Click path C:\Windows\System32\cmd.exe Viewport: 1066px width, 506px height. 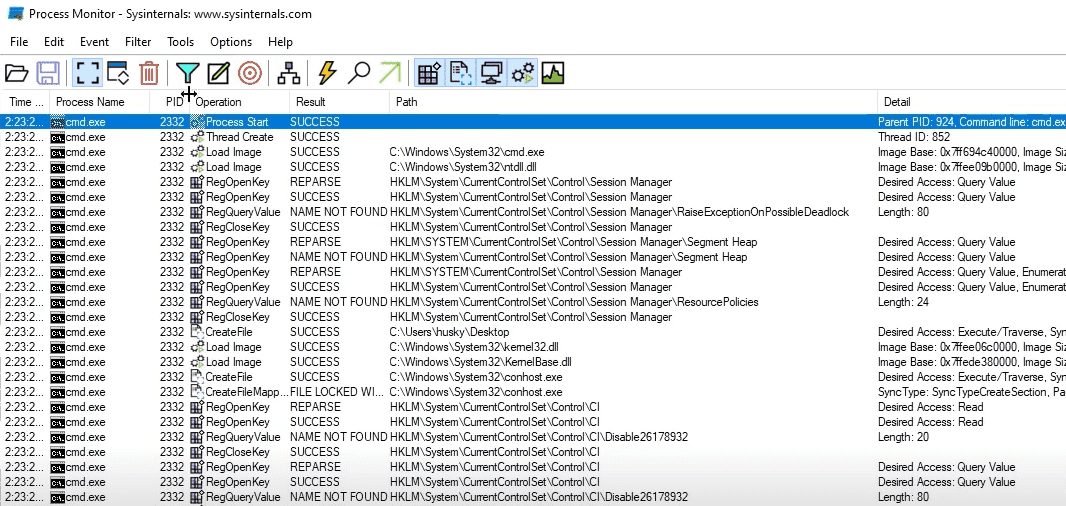467,152
